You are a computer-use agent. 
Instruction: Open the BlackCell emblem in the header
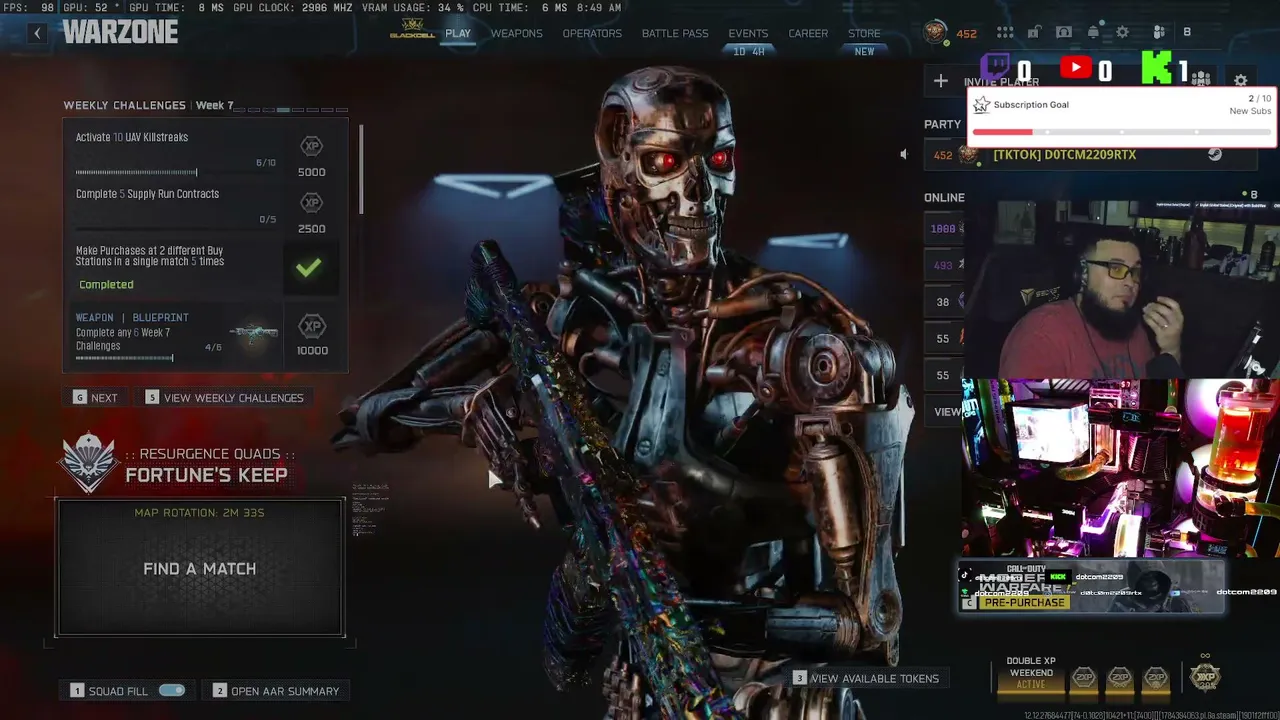click(x=412, y=30)
